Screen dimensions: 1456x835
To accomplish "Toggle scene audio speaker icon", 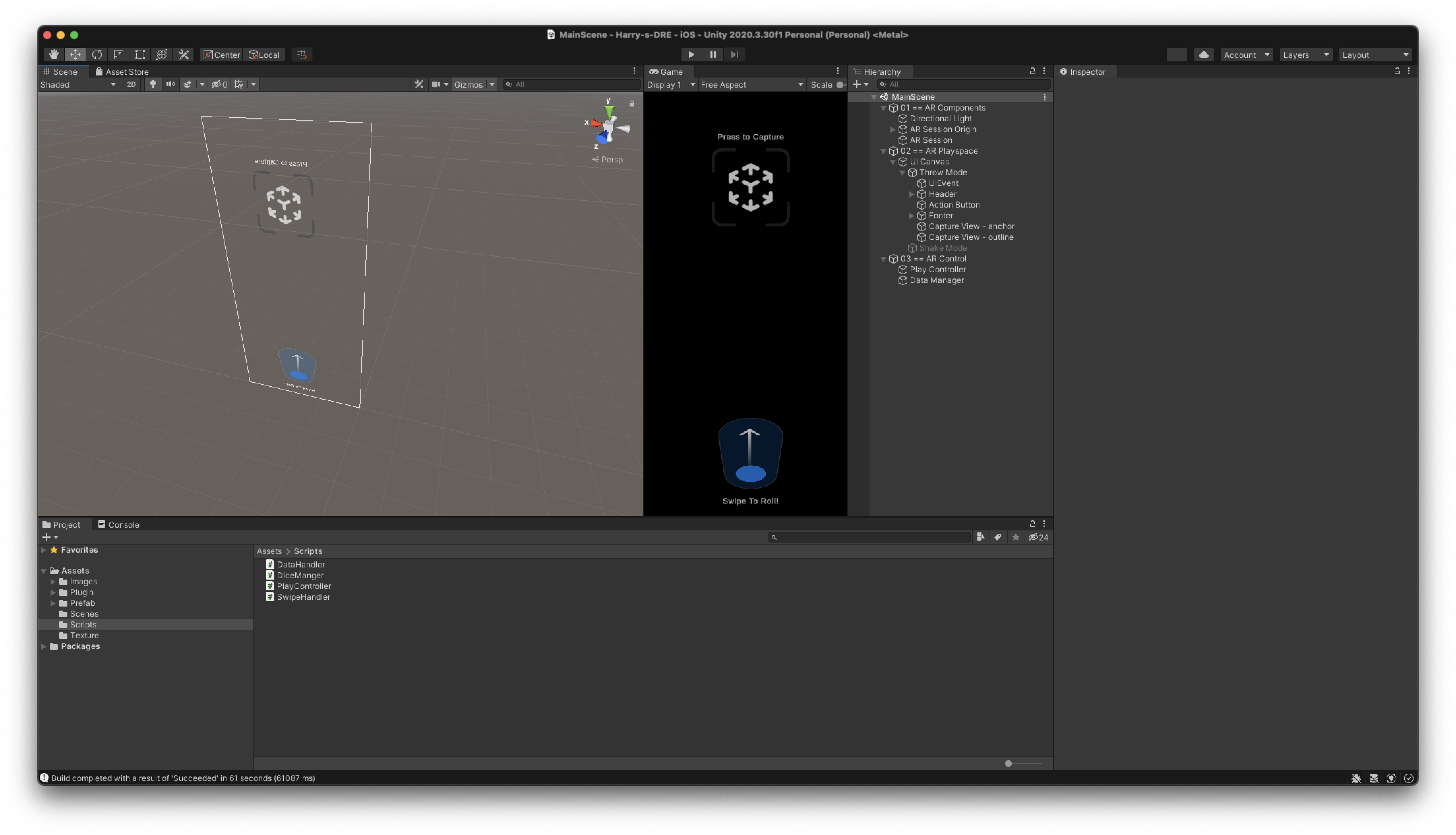I will point(170,84).
